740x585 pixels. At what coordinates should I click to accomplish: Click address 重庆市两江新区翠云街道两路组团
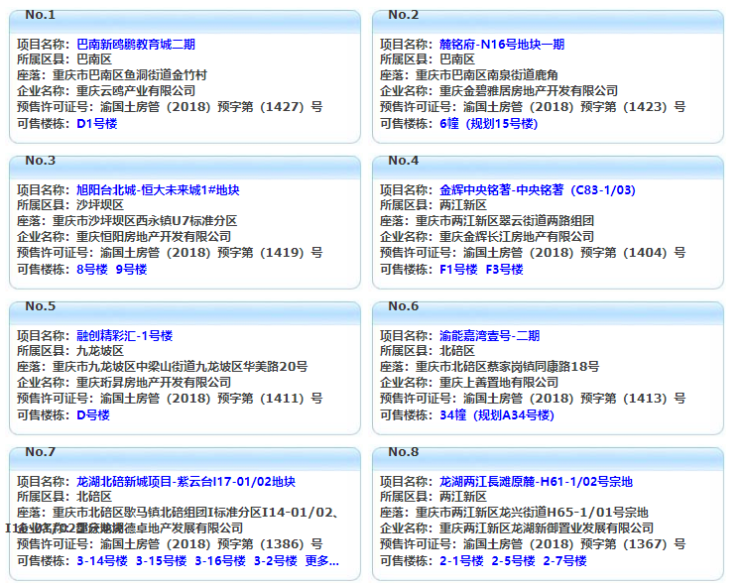pos(505,221)
